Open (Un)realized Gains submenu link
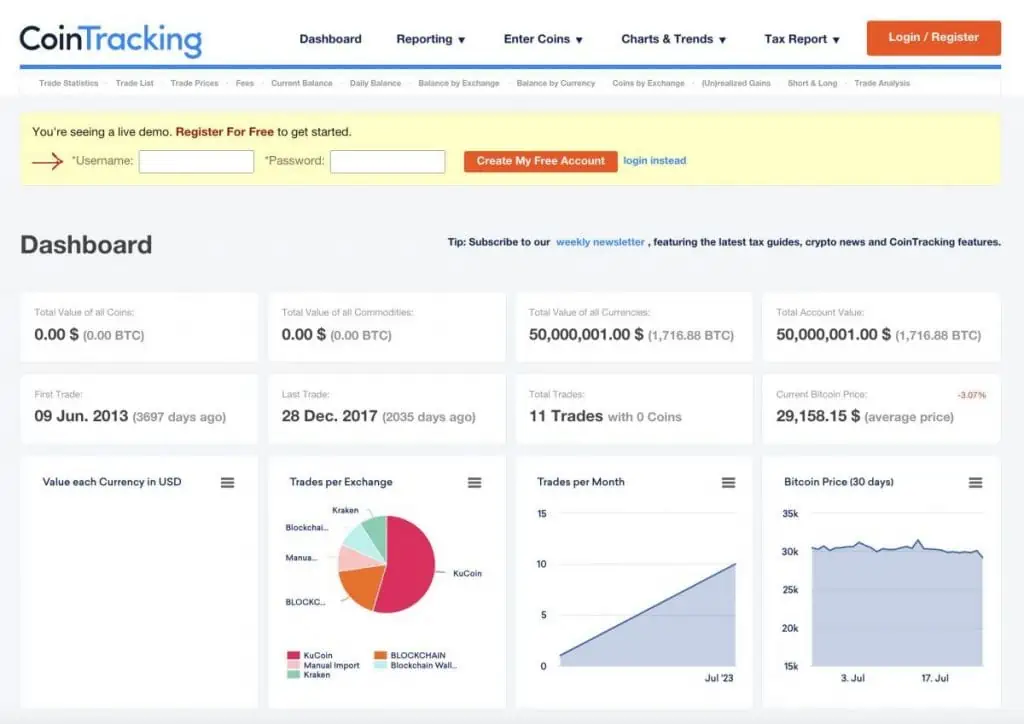This screenshot has width=1024, height=724. pos(736,83)
